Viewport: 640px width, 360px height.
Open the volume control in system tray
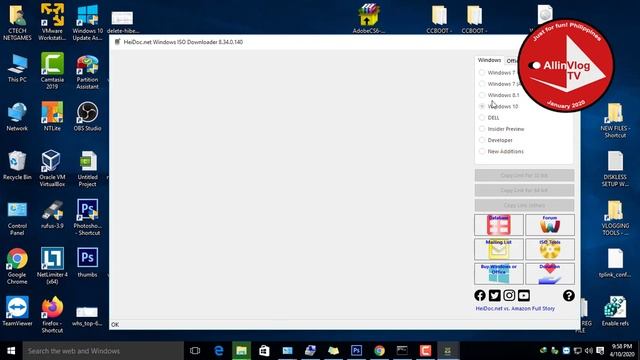[589, 351]
